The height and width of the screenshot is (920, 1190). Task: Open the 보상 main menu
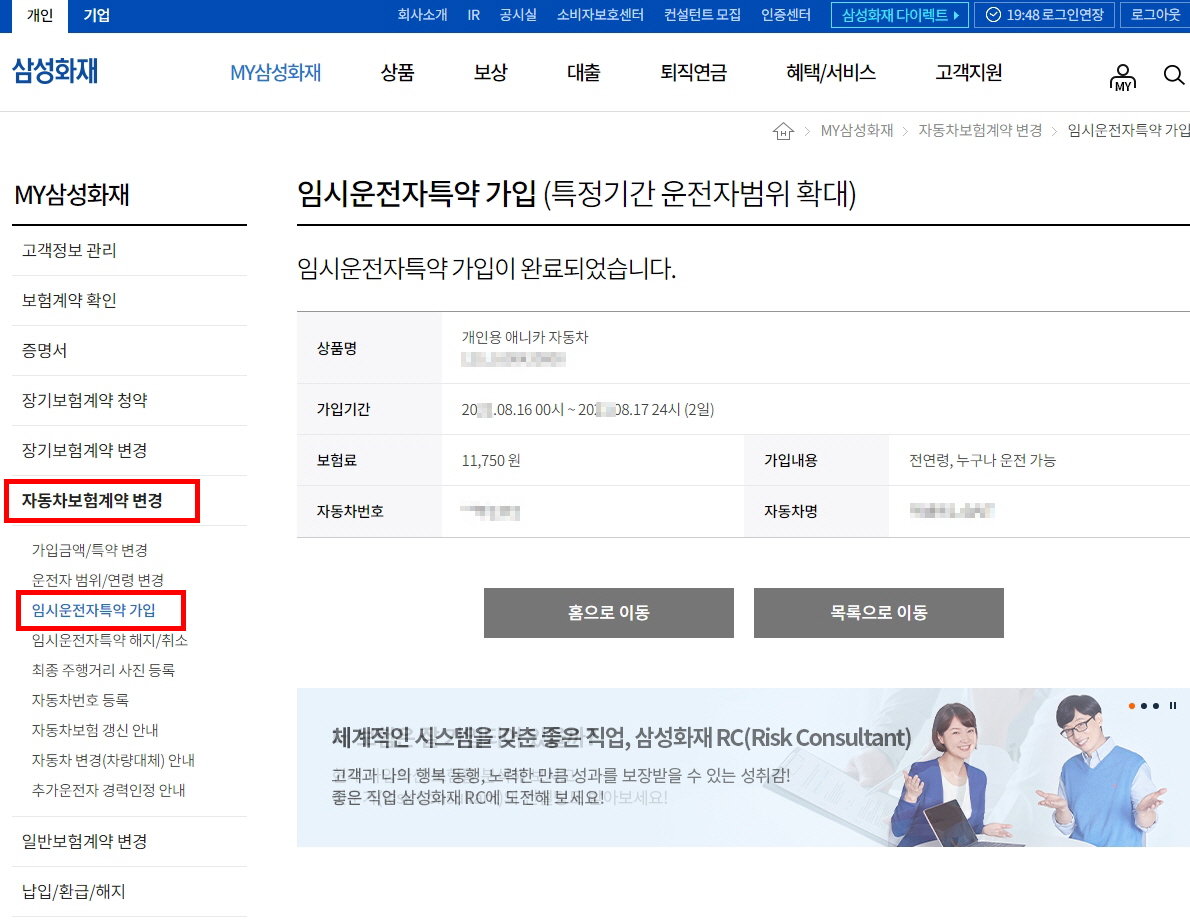coord(490,73)
